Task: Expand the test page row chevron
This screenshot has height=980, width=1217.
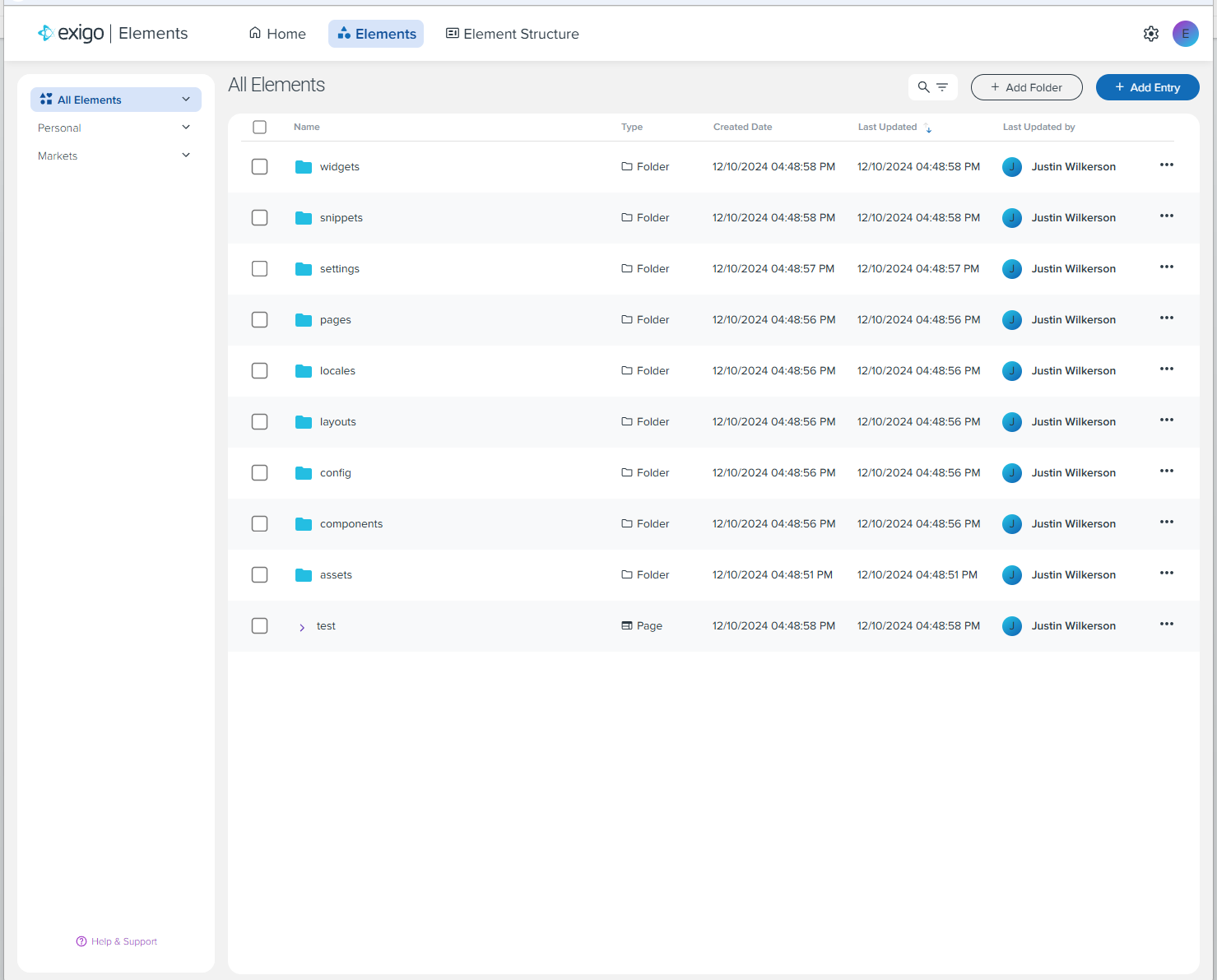Action: (x=302, y=627)
